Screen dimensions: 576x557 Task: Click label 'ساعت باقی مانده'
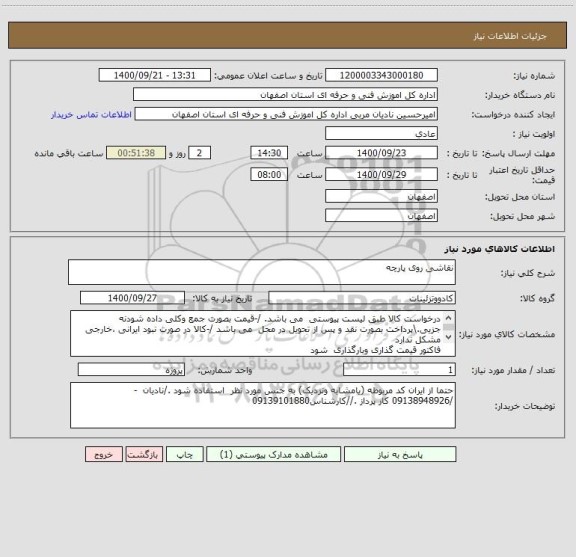pos(69,154)
